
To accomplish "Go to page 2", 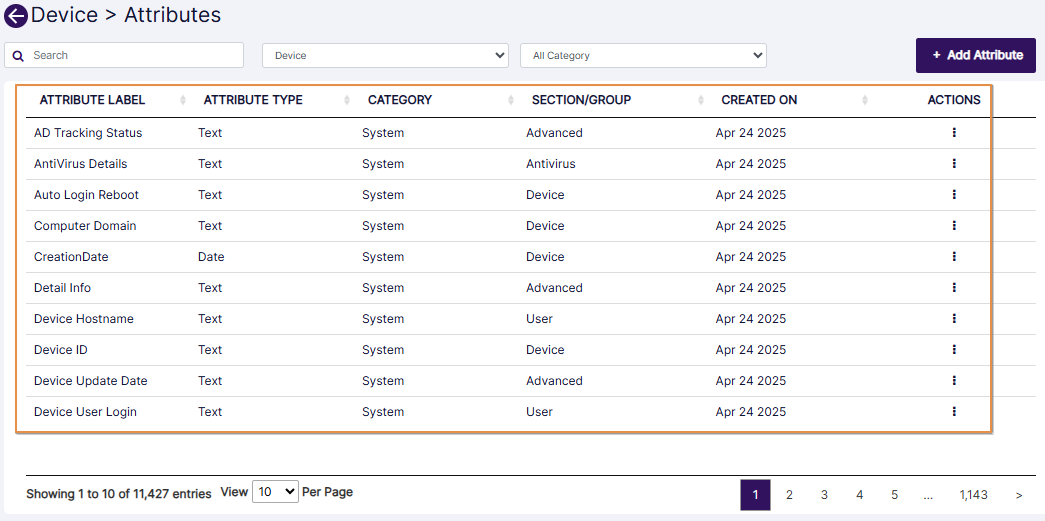I will point(789,495).
